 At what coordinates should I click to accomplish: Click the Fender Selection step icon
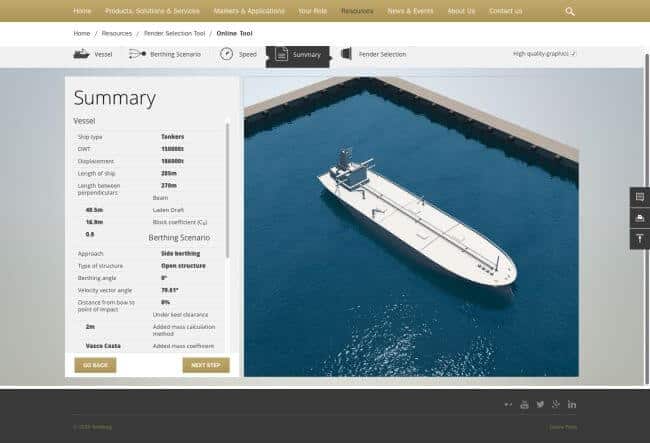346,54
